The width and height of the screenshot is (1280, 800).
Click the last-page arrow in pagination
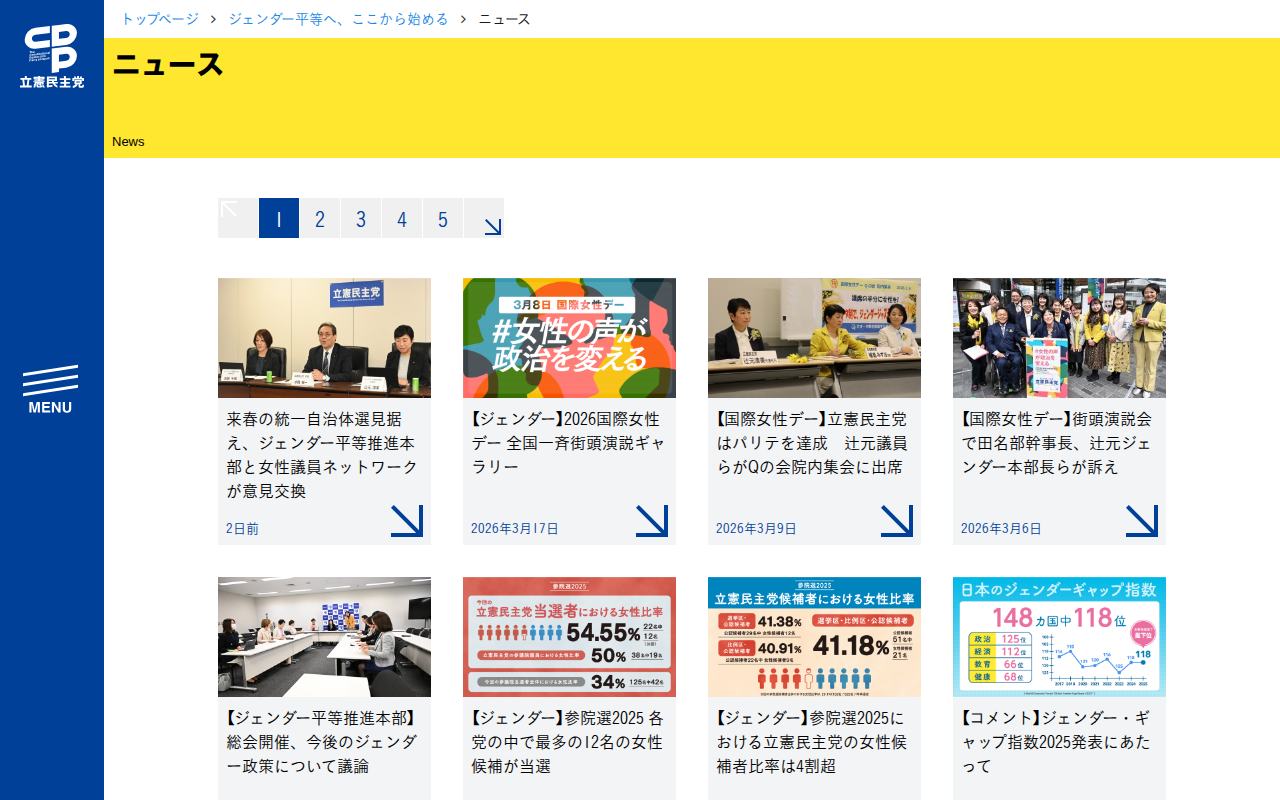[x=484, y=218]
